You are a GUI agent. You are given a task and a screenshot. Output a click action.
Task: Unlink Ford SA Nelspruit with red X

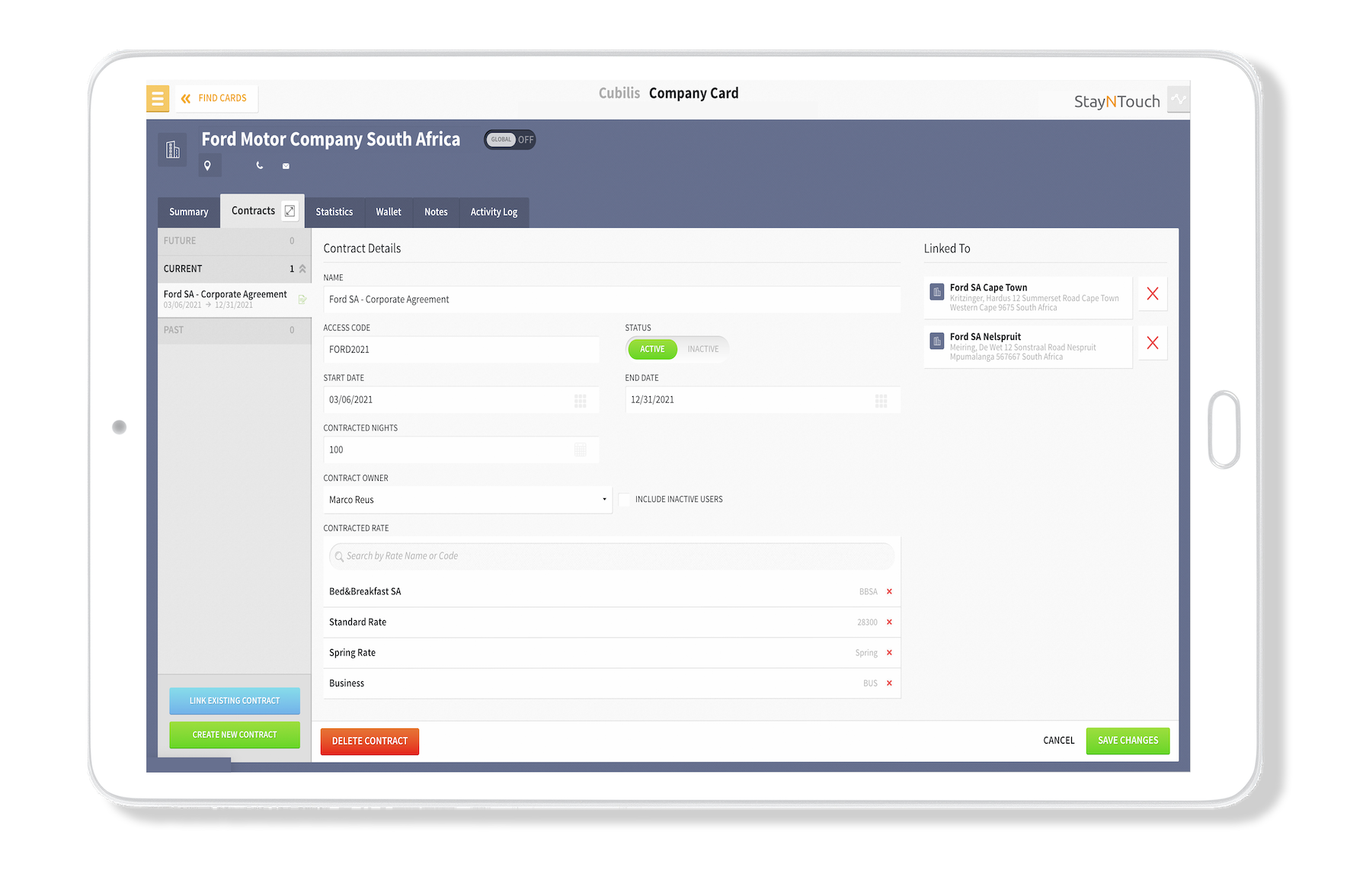1153,343
